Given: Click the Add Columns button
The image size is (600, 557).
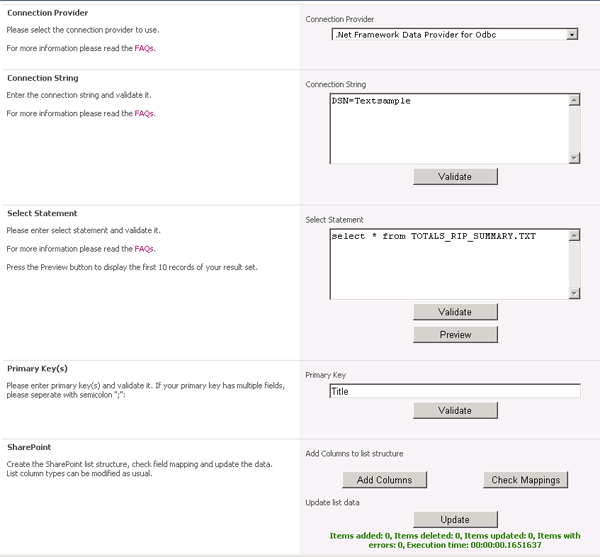Looking at the screenshot, I should tap(384, 480).
